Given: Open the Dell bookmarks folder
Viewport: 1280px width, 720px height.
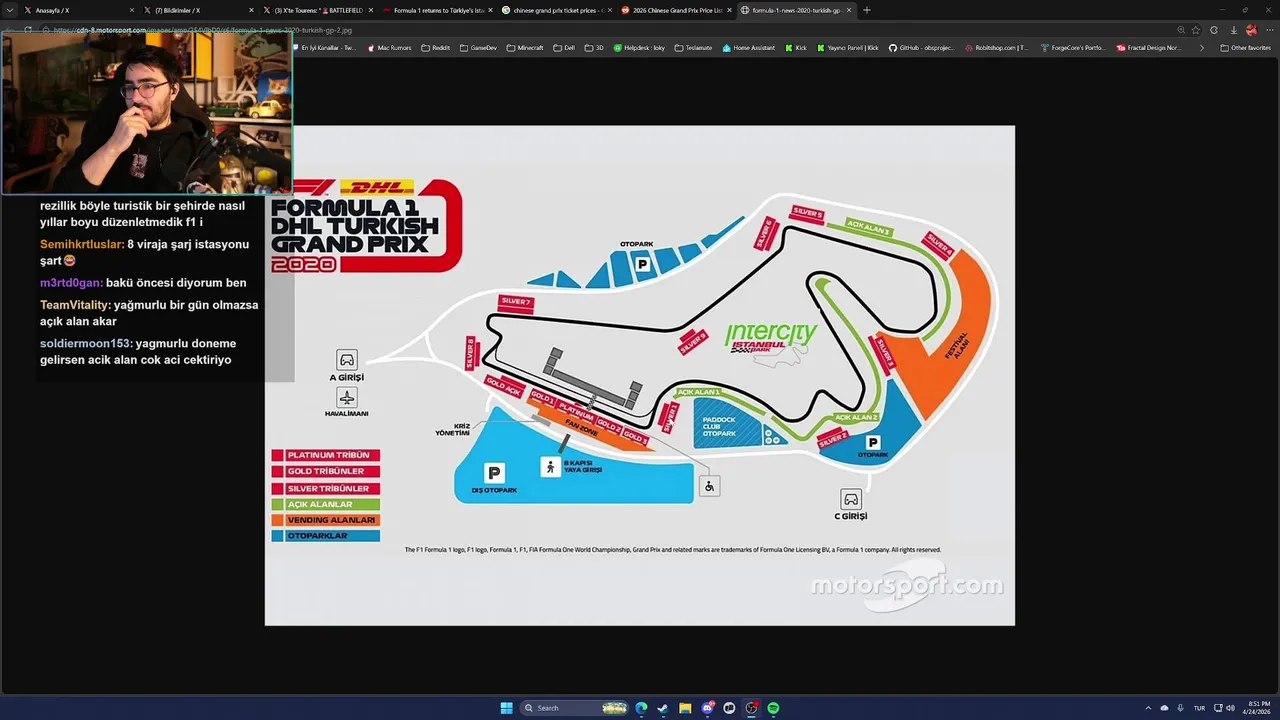Looking at the screenshot, I should pos(564,48).
